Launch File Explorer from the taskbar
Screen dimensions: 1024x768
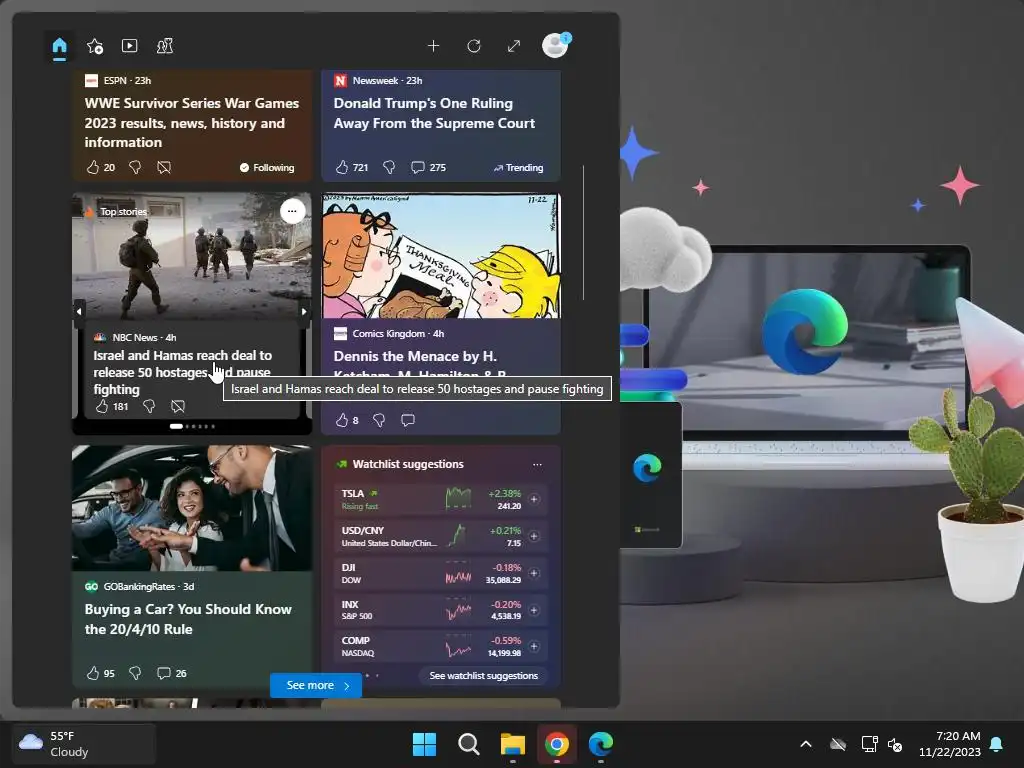click(513, 744)
